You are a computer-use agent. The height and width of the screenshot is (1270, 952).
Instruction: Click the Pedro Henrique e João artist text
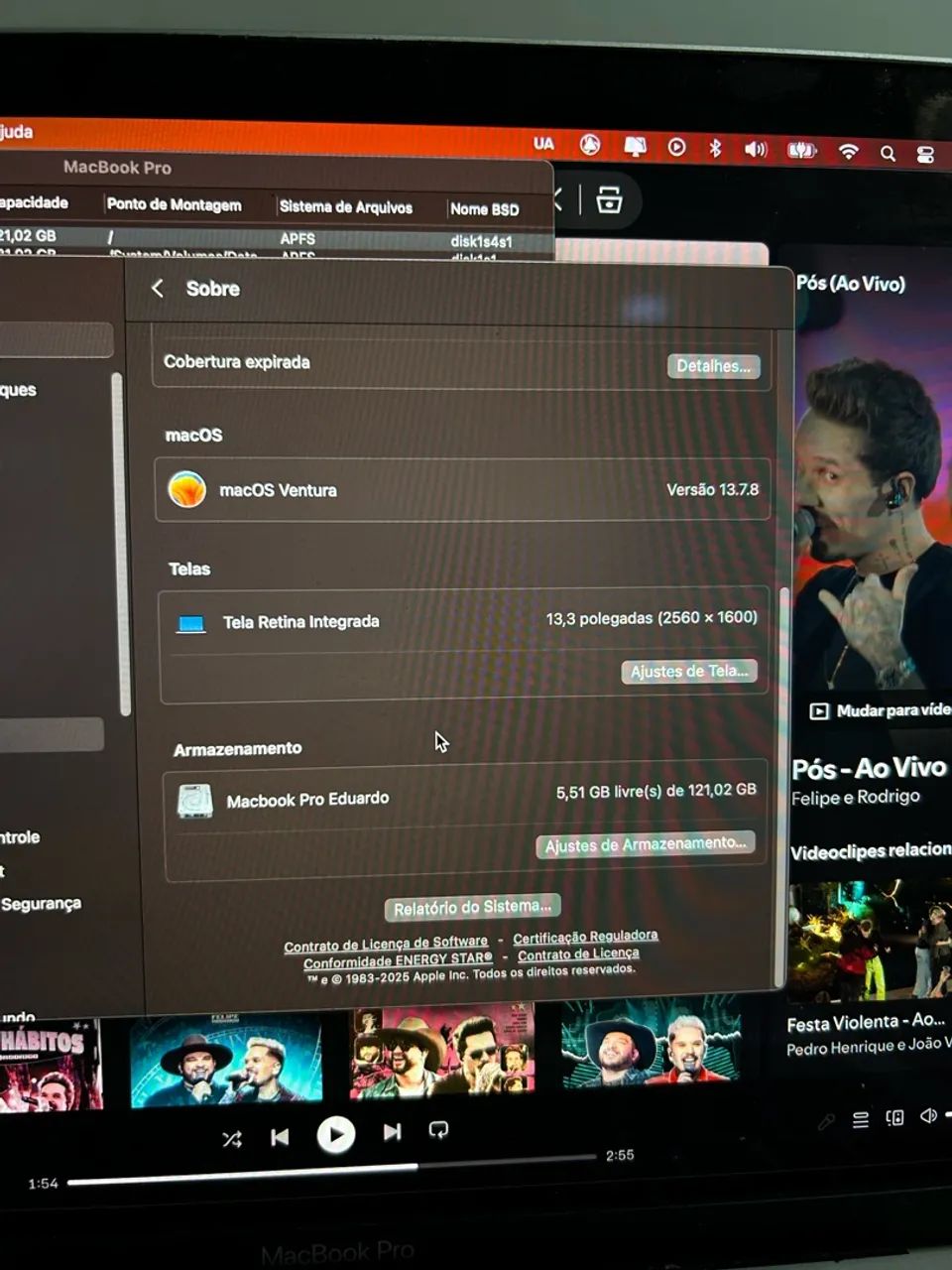(x=869, y=1045)
